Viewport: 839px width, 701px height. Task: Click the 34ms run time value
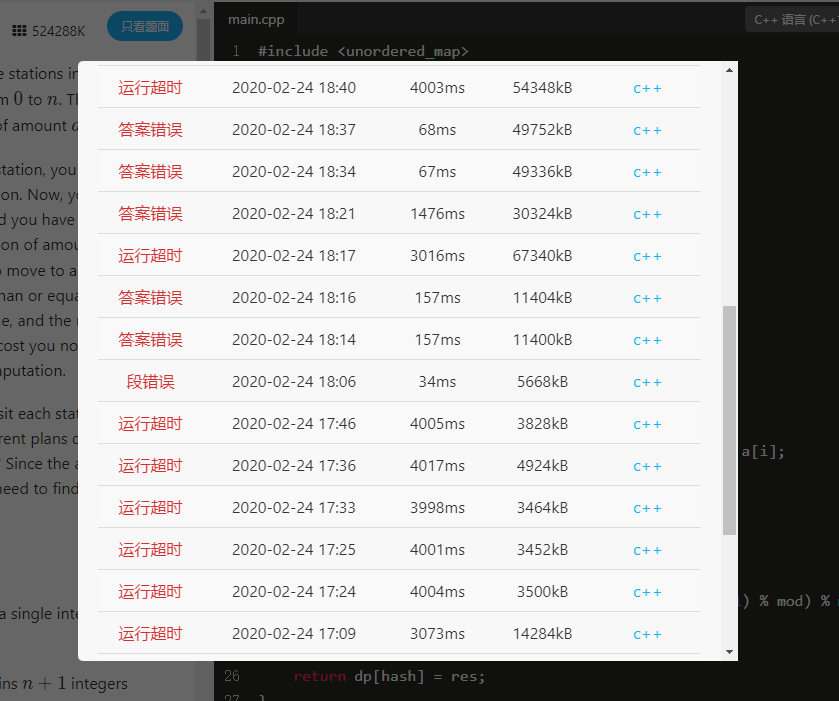tap(437, 382)
